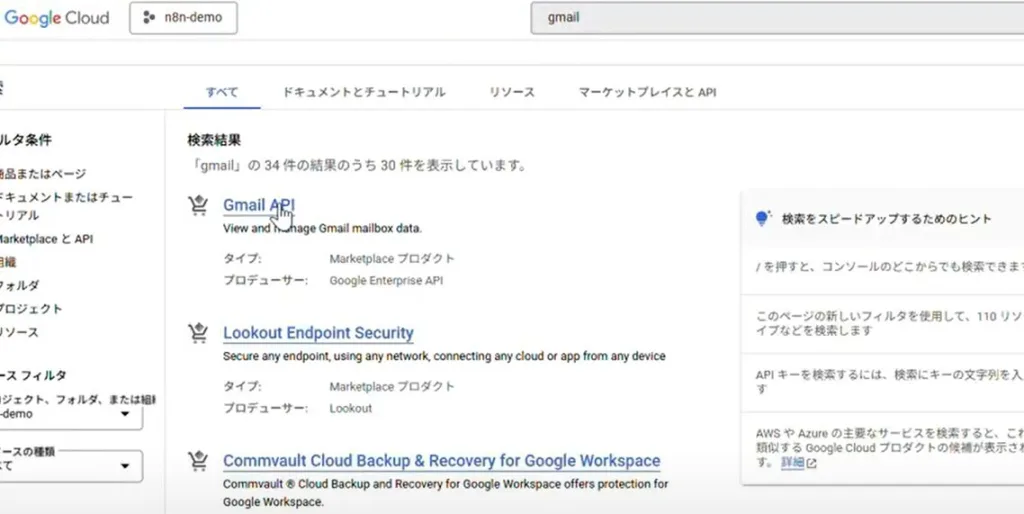Click the marketplace cart icon beside Gmail API
This screenshot has width=1024, height=514.
[x=198, y=205]
